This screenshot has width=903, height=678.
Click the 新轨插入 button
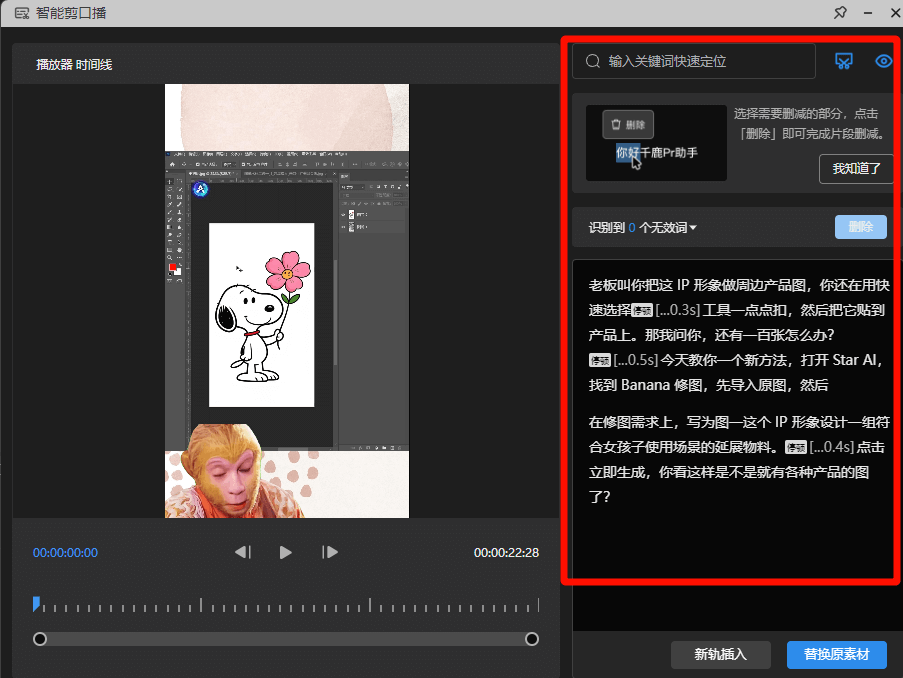tap(720, 655)
